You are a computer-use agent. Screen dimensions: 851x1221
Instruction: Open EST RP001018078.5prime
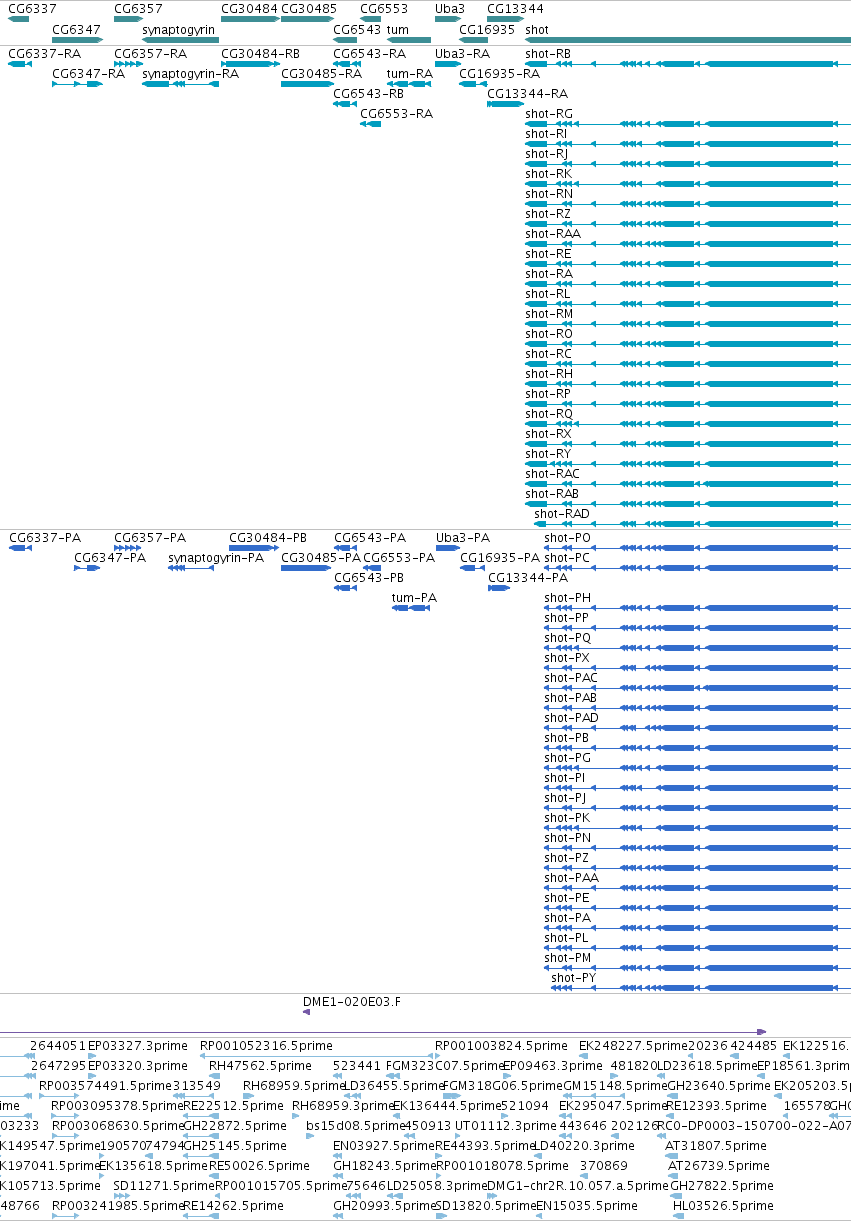coord(501,1166)
